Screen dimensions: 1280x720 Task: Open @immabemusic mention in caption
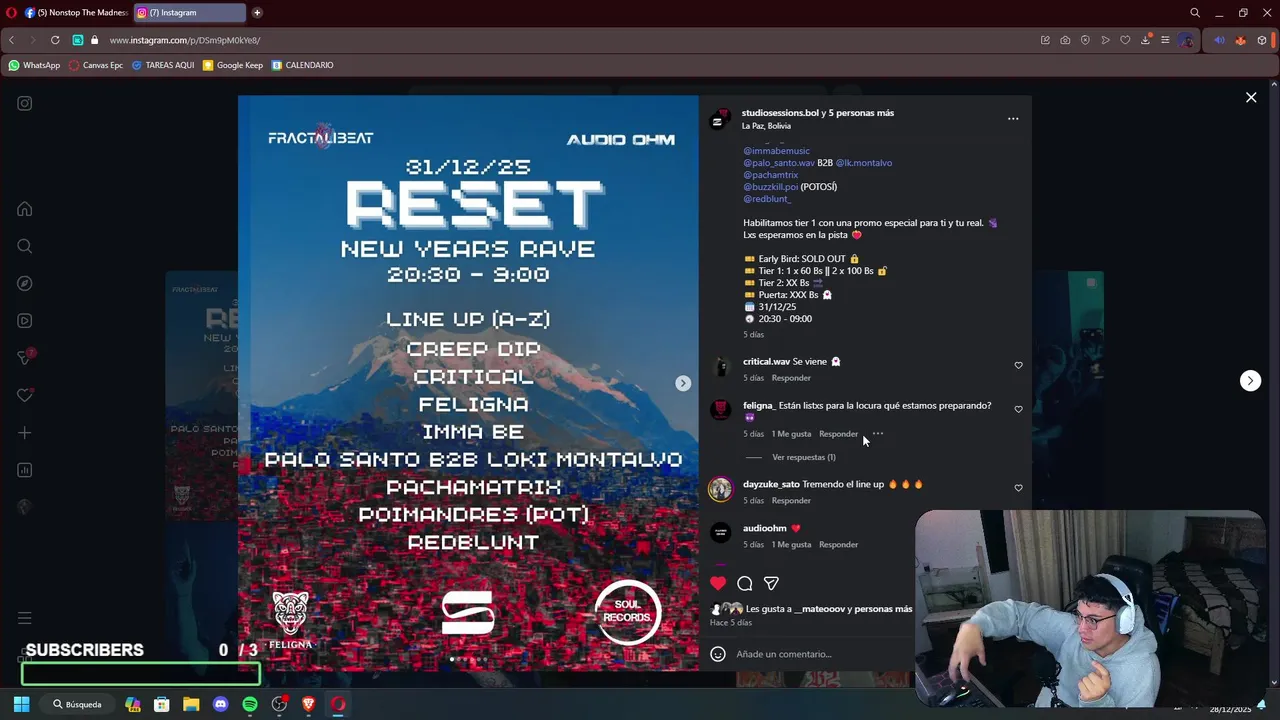(776, 151)
